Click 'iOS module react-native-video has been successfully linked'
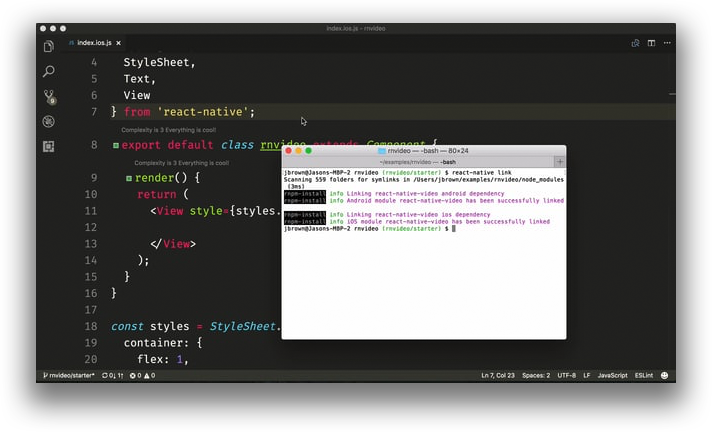Viewport: 712px width, 432px height. tap(448, 222)
